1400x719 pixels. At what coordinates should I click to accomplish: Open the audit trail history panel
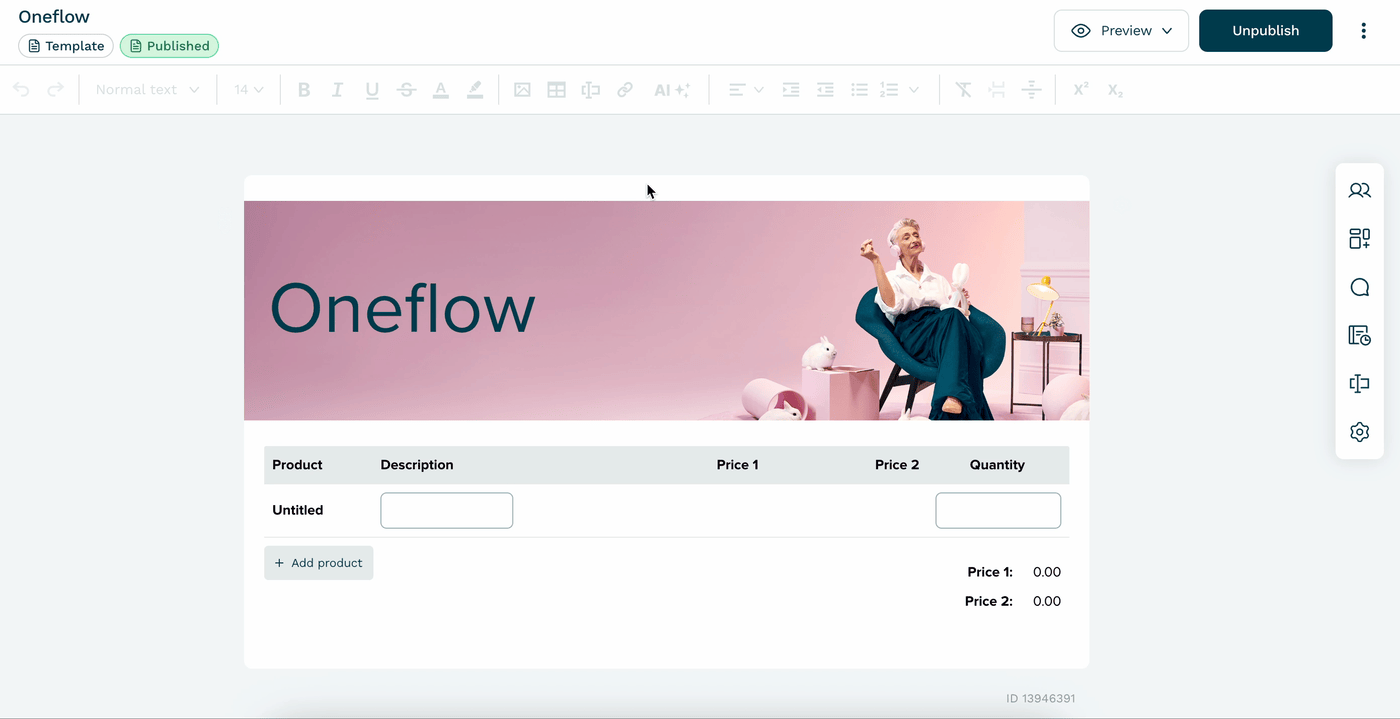[1359, 335]
